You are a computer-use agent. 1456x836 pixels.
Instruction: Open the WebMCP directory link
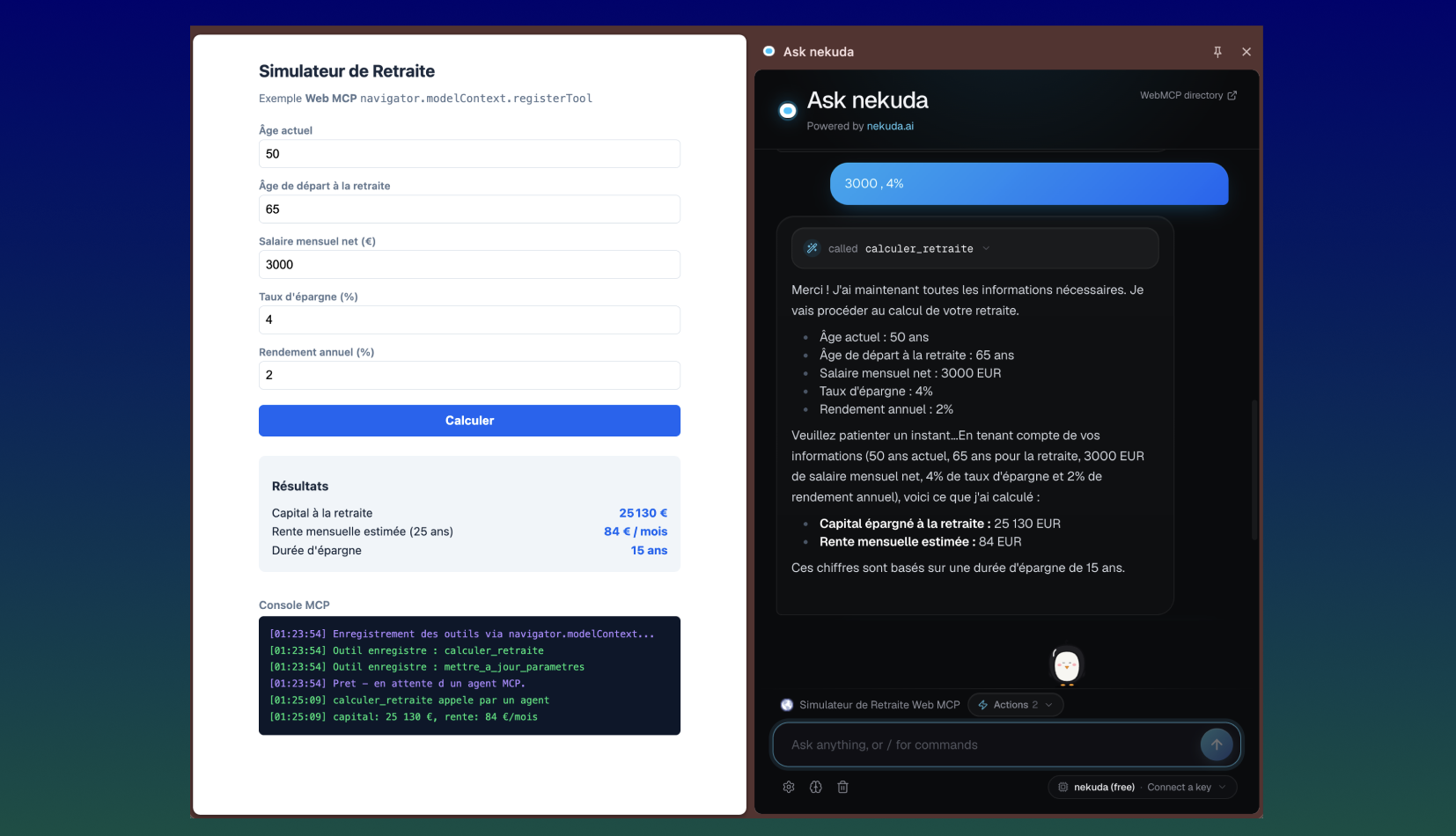point(1188,95)
